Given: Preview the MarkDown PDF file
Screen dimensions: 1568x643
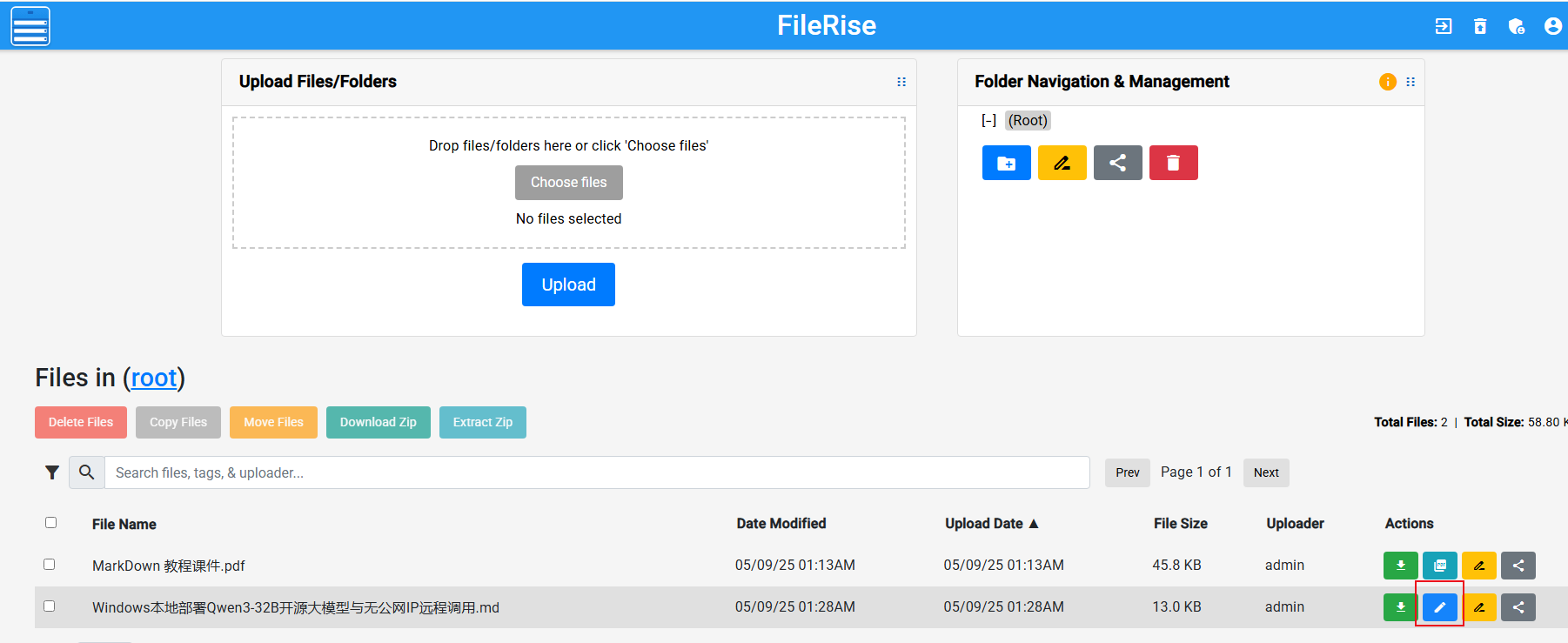Looking at the screenshot, I should [x=1439, y=566].
